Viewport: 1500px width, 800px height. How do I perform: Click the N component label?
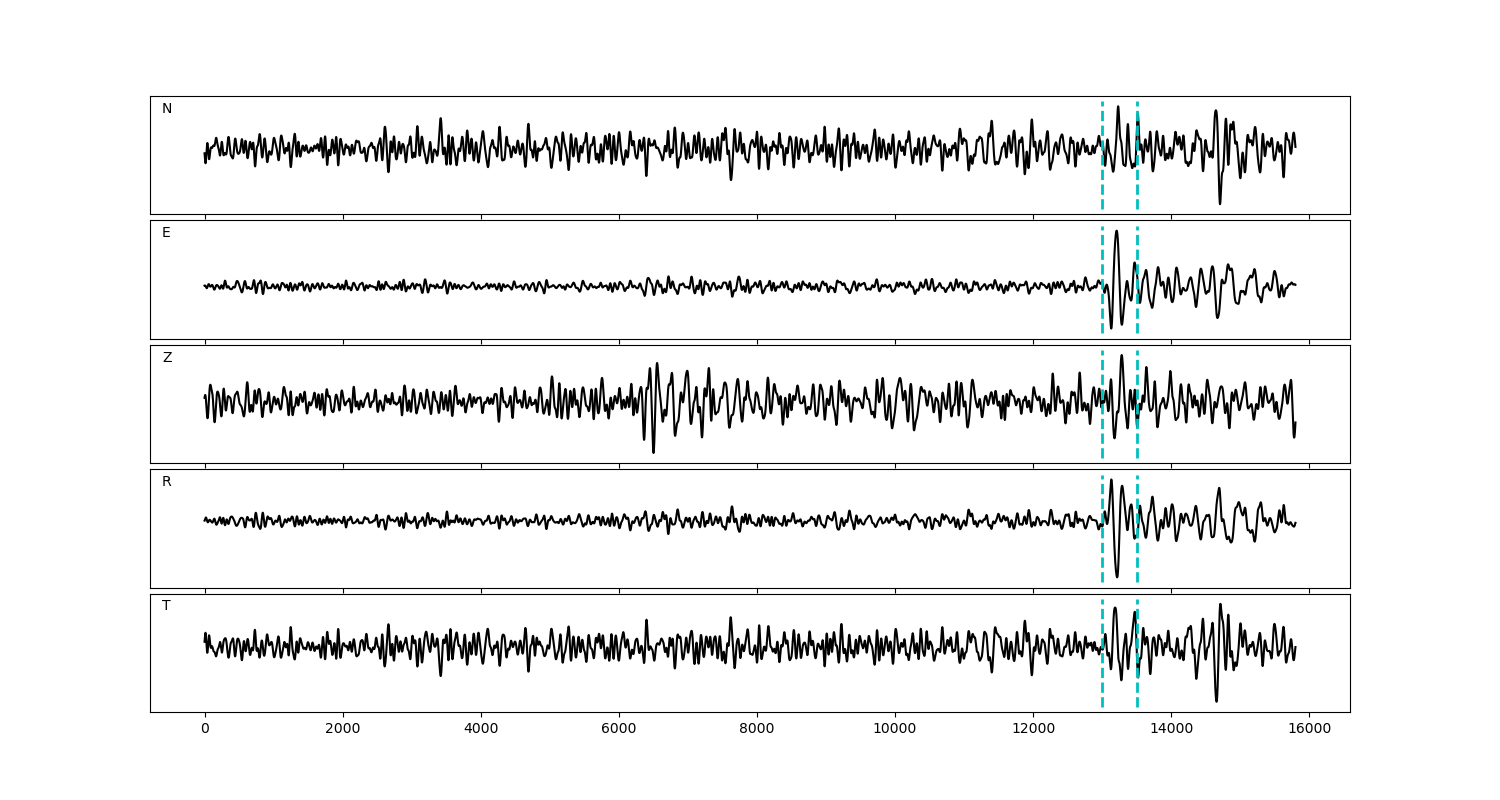167,109
